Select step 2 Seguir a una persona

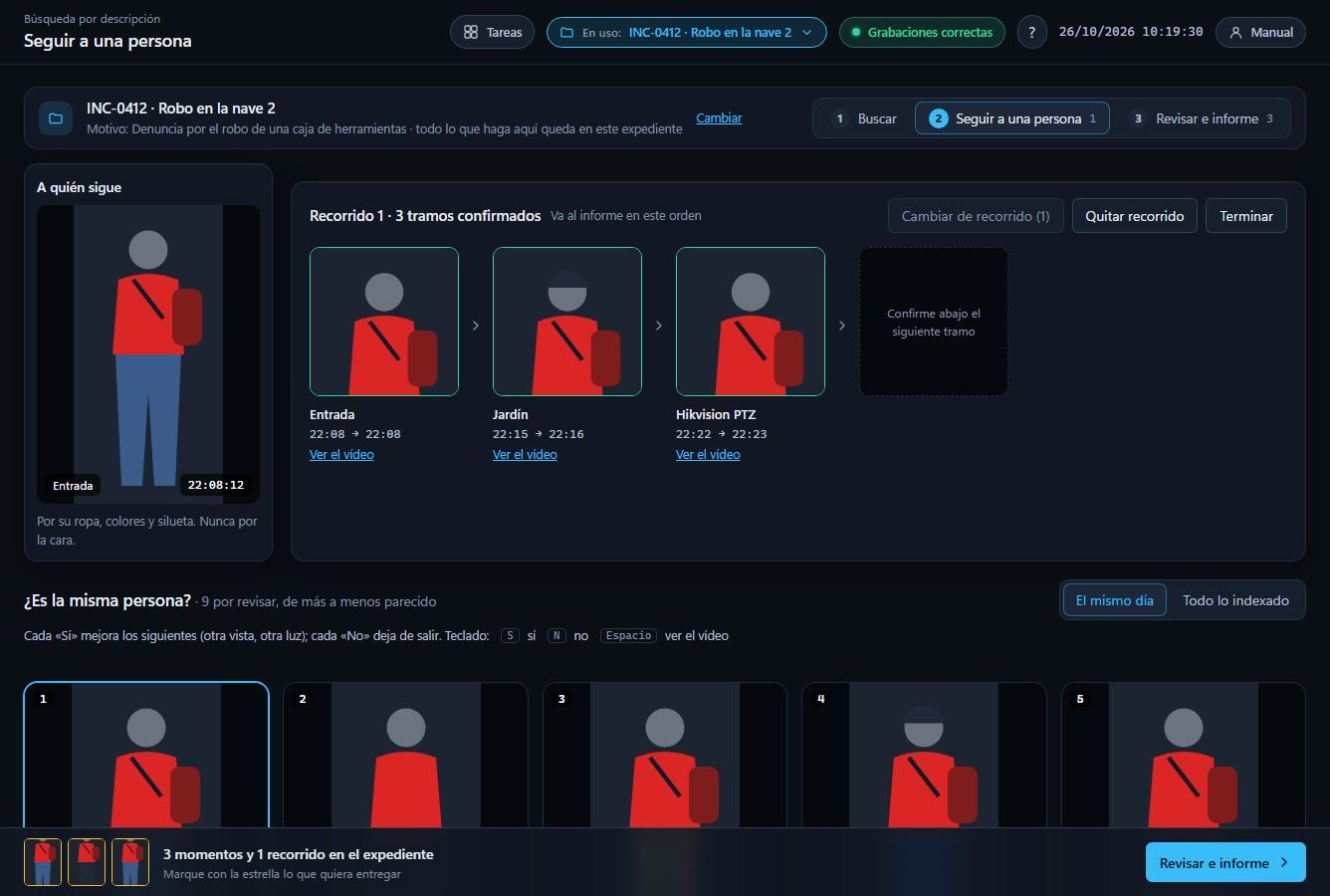[1012, 118]
